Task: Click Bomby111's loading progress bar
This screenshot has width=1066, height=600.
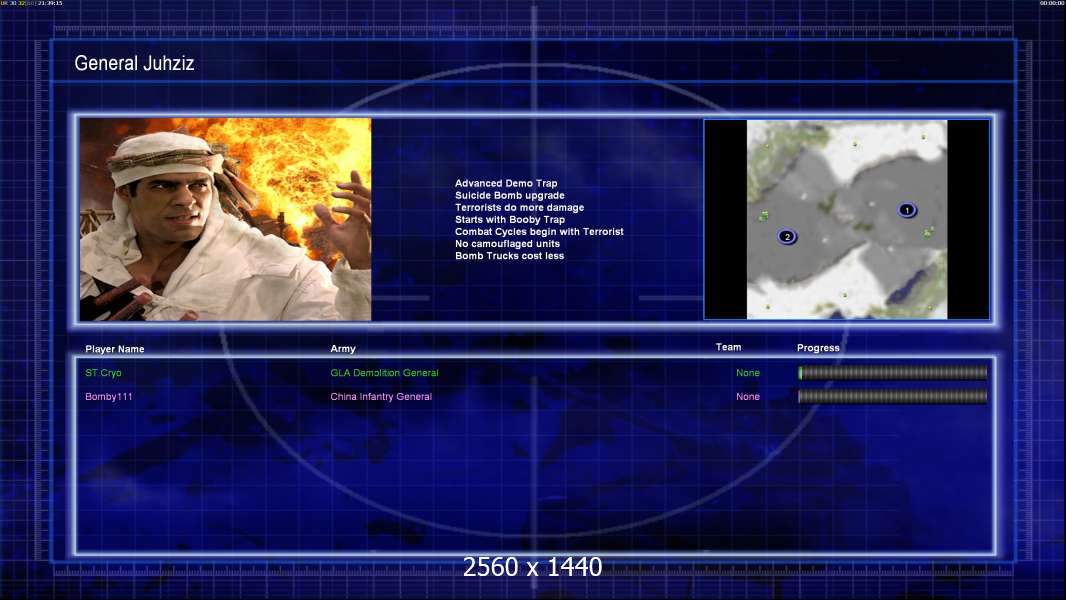Action: tap(892, 397)
